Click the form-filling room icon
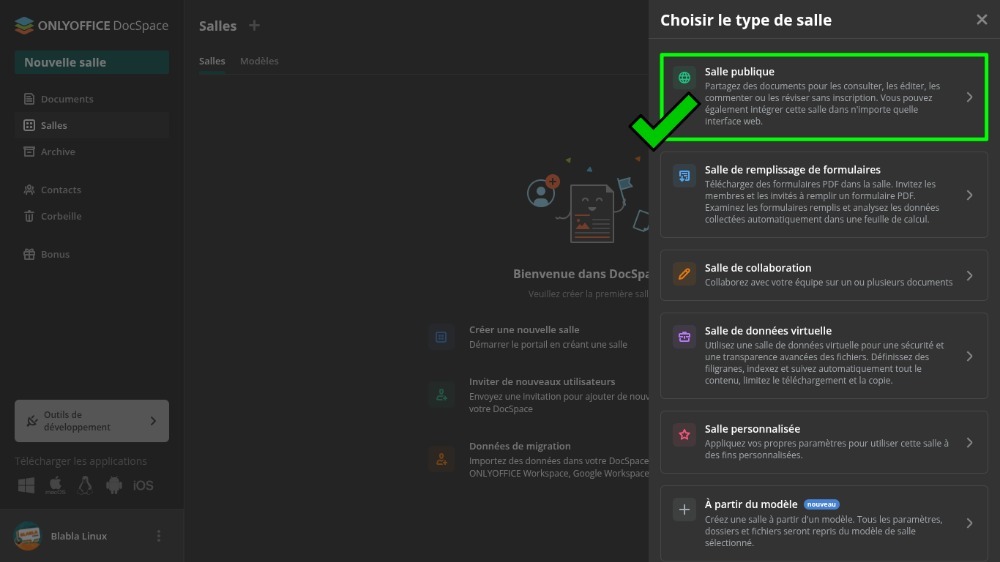Image resolution: width=1000 pixels, height=562 pixels. [x=684, y=176]
